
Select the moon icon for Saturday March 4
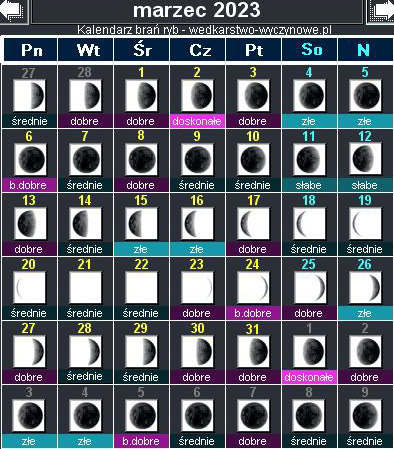(x=309, y=96)
